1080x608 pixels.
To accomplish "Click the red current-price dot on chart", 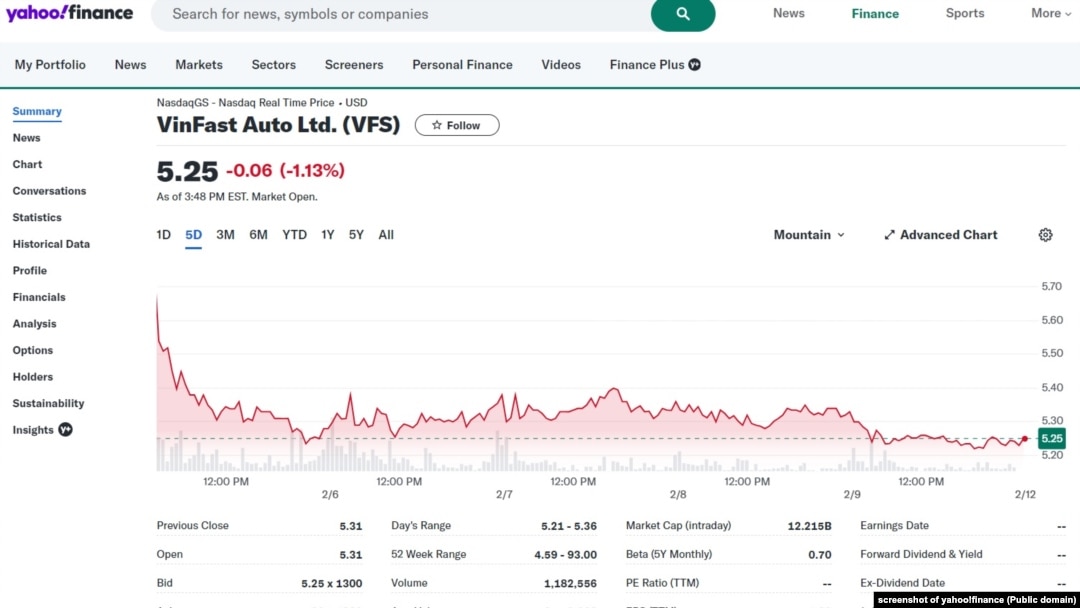I will tap(1025, 439).
